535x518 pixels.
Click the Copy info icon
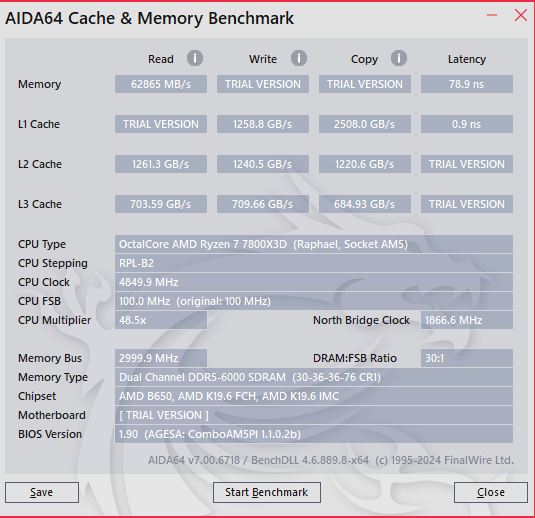pyautogui.click(x=399, y=58)
